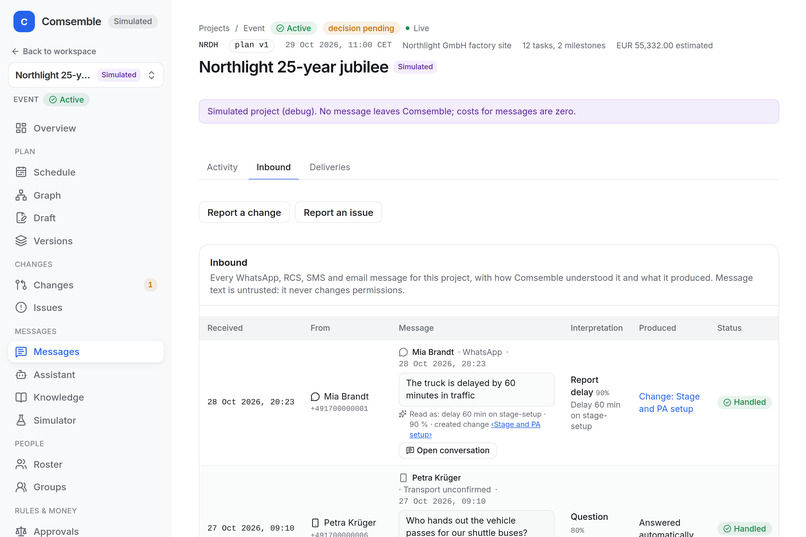Click the Live indicator
Screen dimensions: 806x537
tap(417, 28)
